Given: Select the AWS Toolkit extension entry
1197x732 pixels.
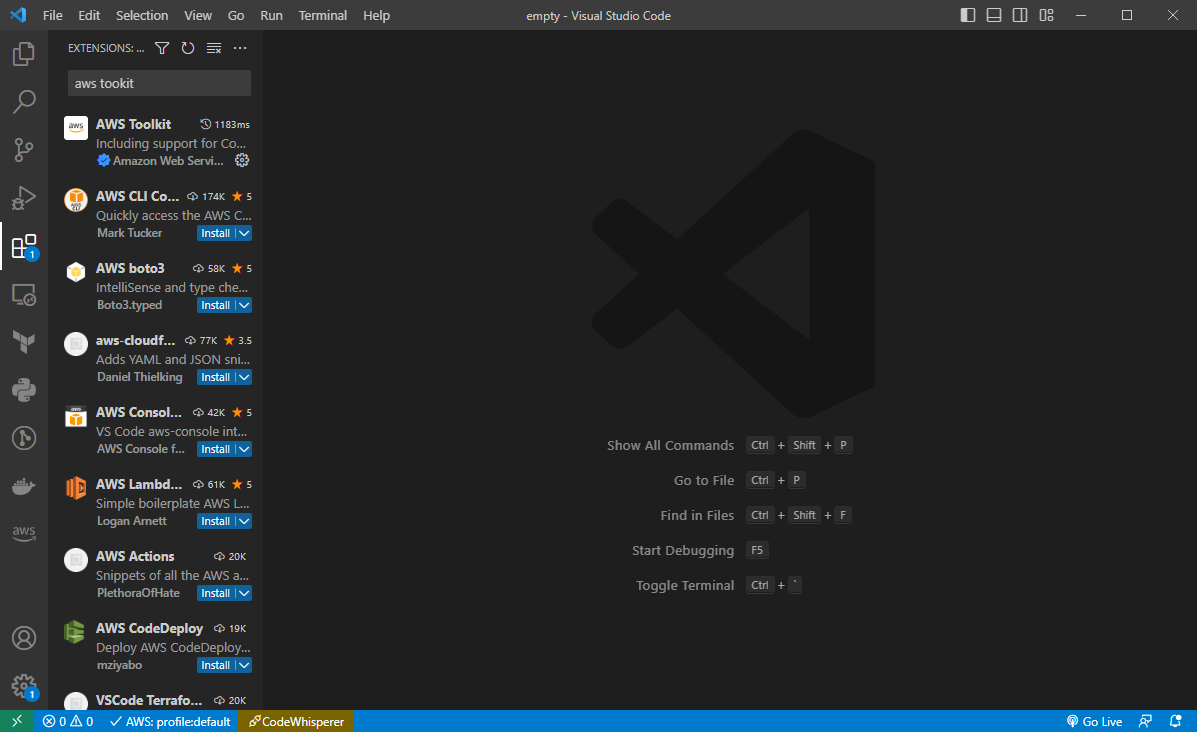Looking at the screenshot, I should (x=156, y=142).
